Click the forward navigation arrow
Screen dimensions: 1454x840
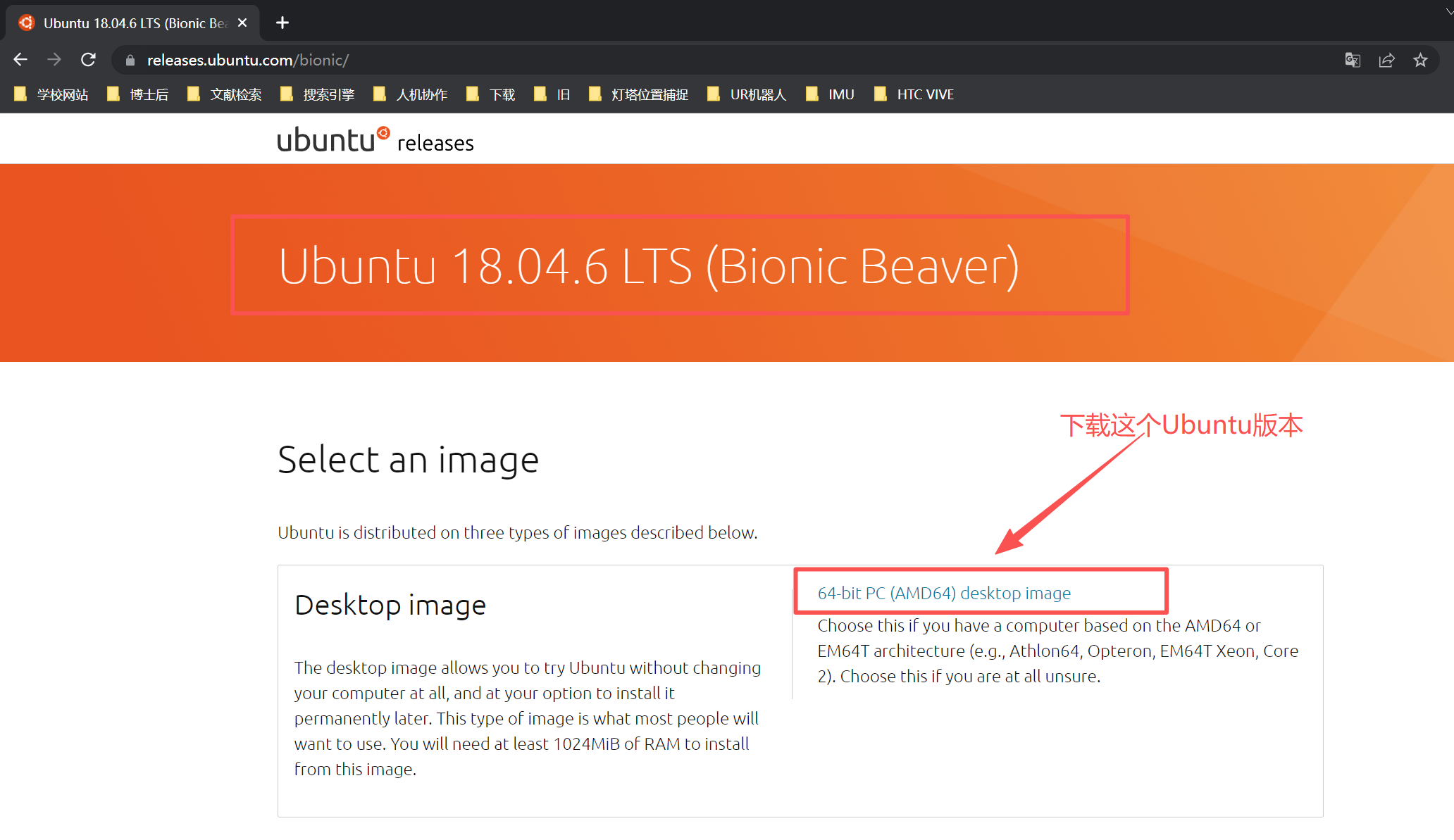(x=54, y=60)
